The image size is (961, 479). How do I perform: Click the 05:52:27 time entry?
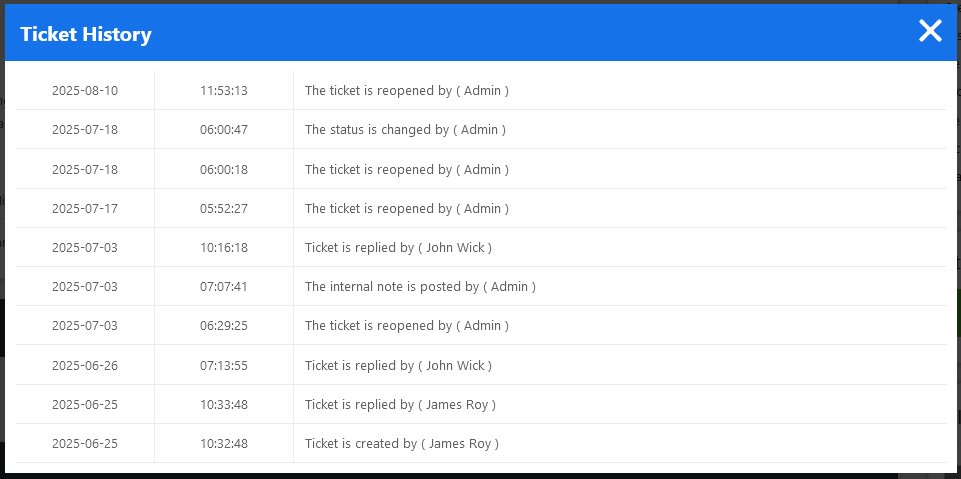pos(224,209)
